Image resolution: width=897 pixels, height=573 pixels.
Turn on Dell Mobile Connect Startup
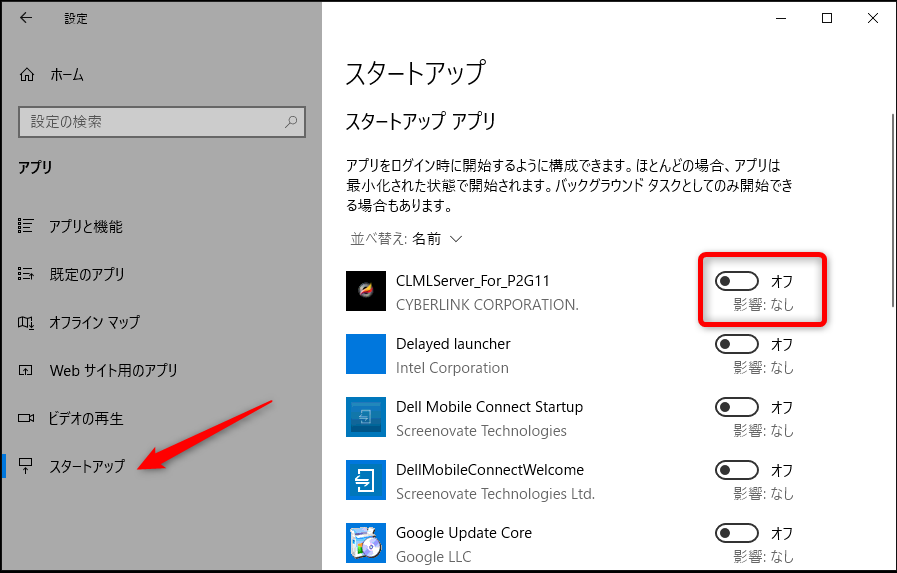point(737,407)
